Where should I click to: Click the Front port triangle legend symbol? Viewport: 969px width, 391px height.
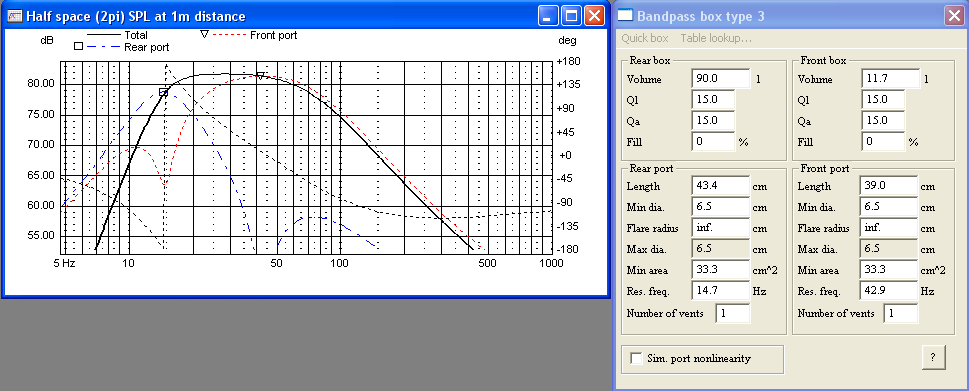coord(204,35)
